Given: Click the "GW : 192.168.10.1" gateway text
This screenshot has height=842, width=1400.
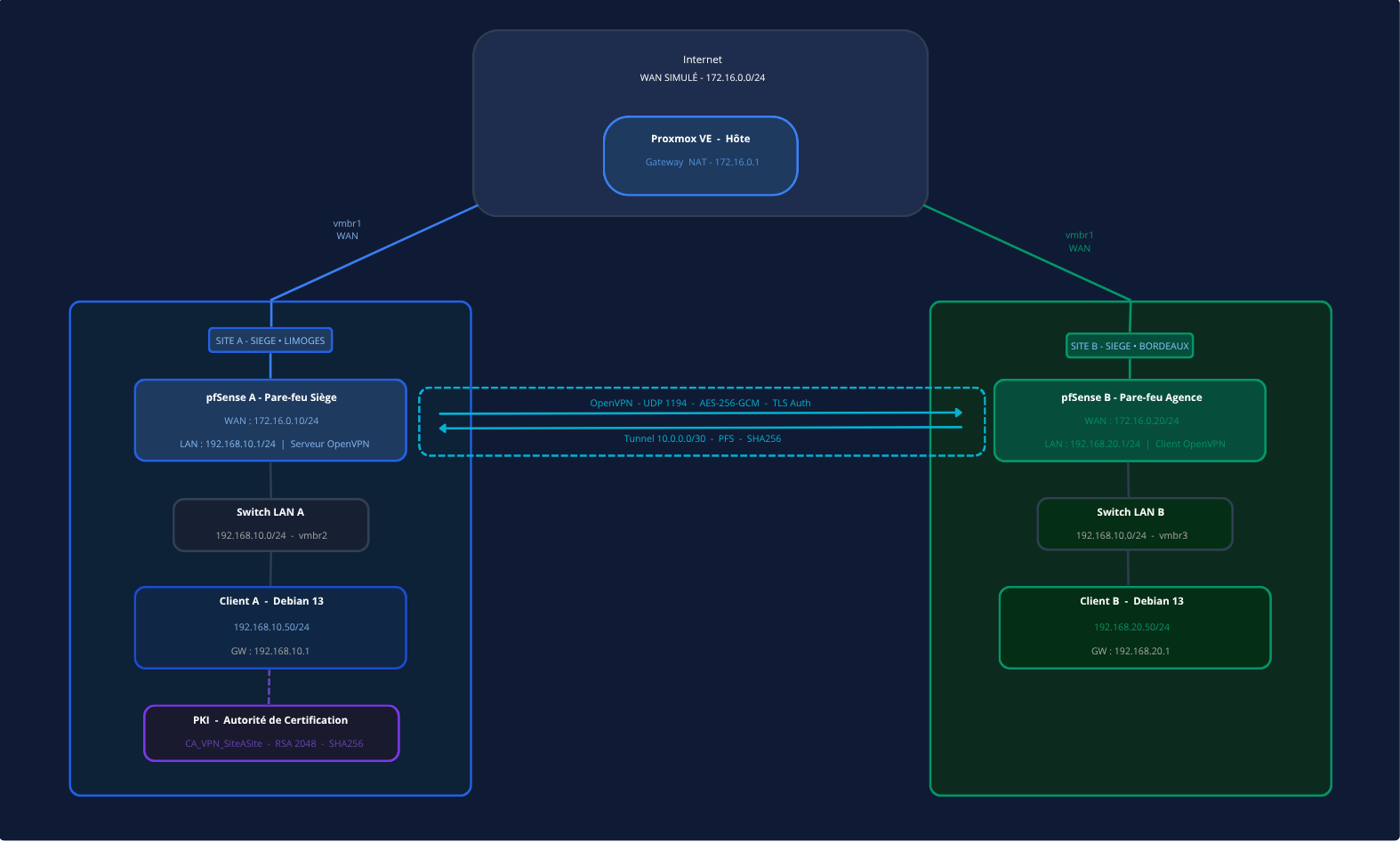Looking at the screenshot, I should pyautogui.click(x=270, y=651).
